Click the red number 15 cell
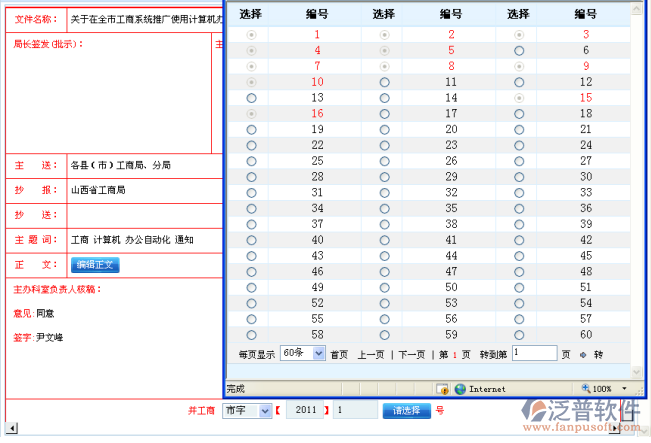 (x=585, y=98)
